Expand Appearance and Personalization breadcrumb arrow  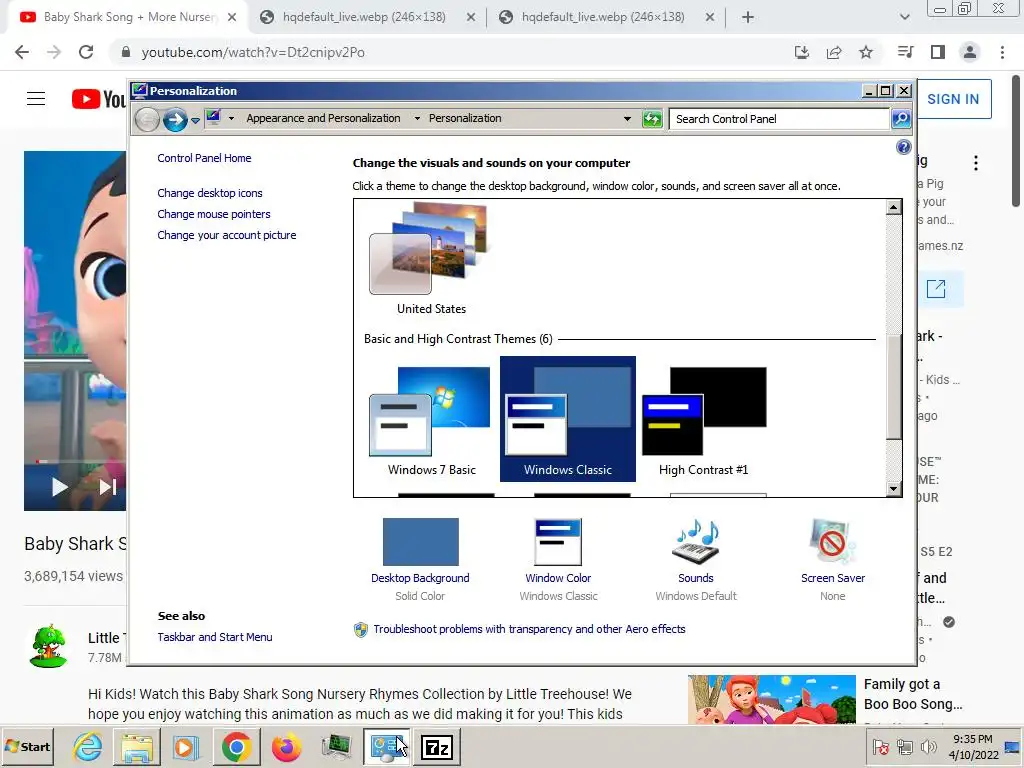[x=417, y=119]
